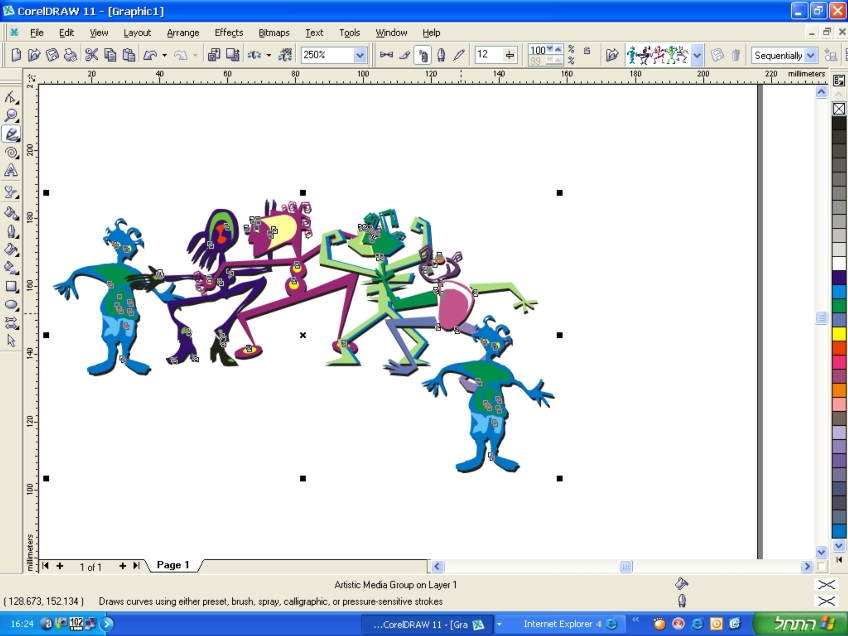Click the Export icon
Viewport: 848px width, 636px height.
coord(233,55)
